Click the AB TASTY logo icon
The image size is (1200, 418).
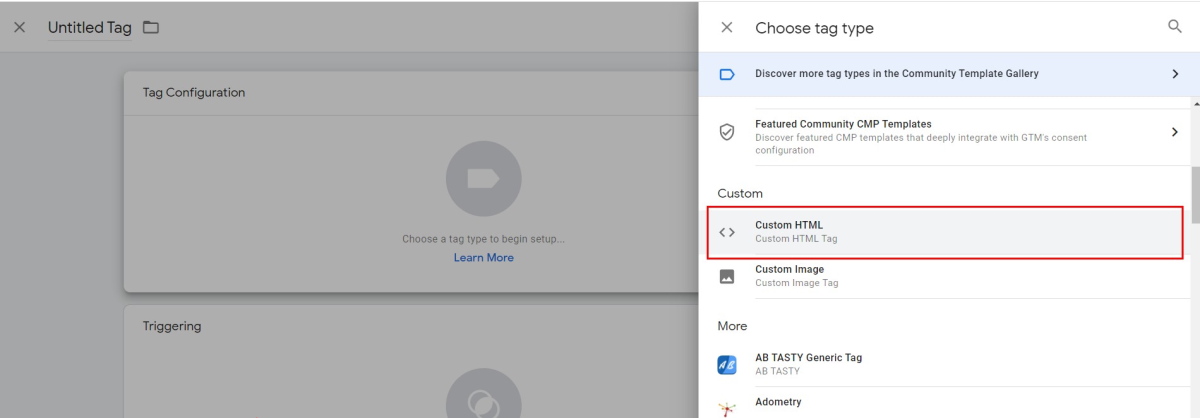[727, 365]
